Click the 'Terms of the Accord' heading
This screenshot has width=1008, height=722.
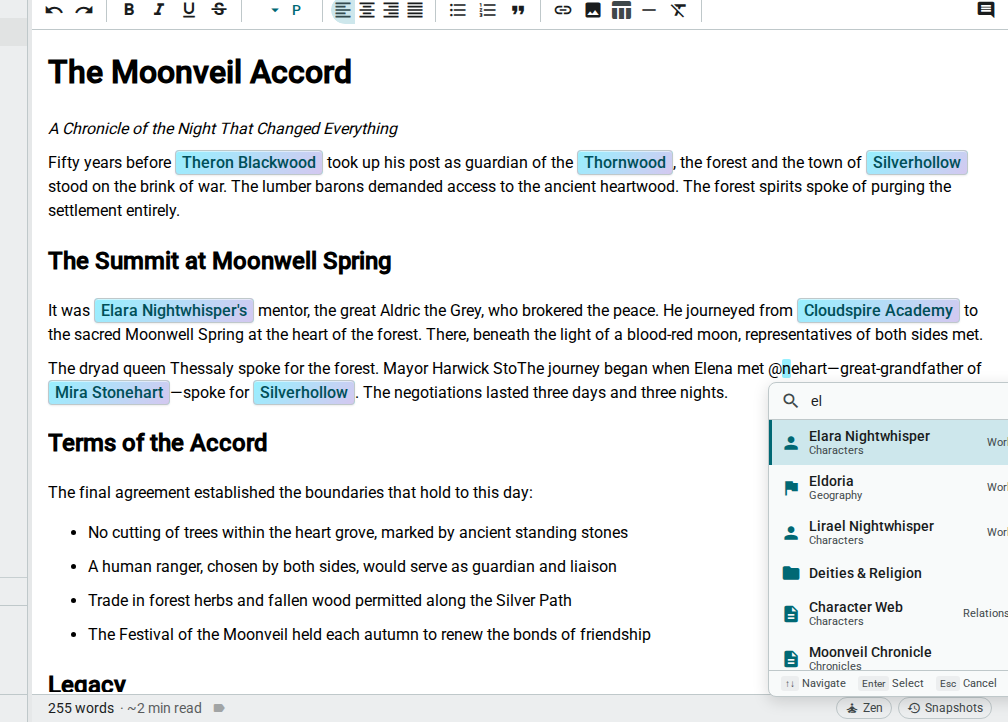(158, 443)
